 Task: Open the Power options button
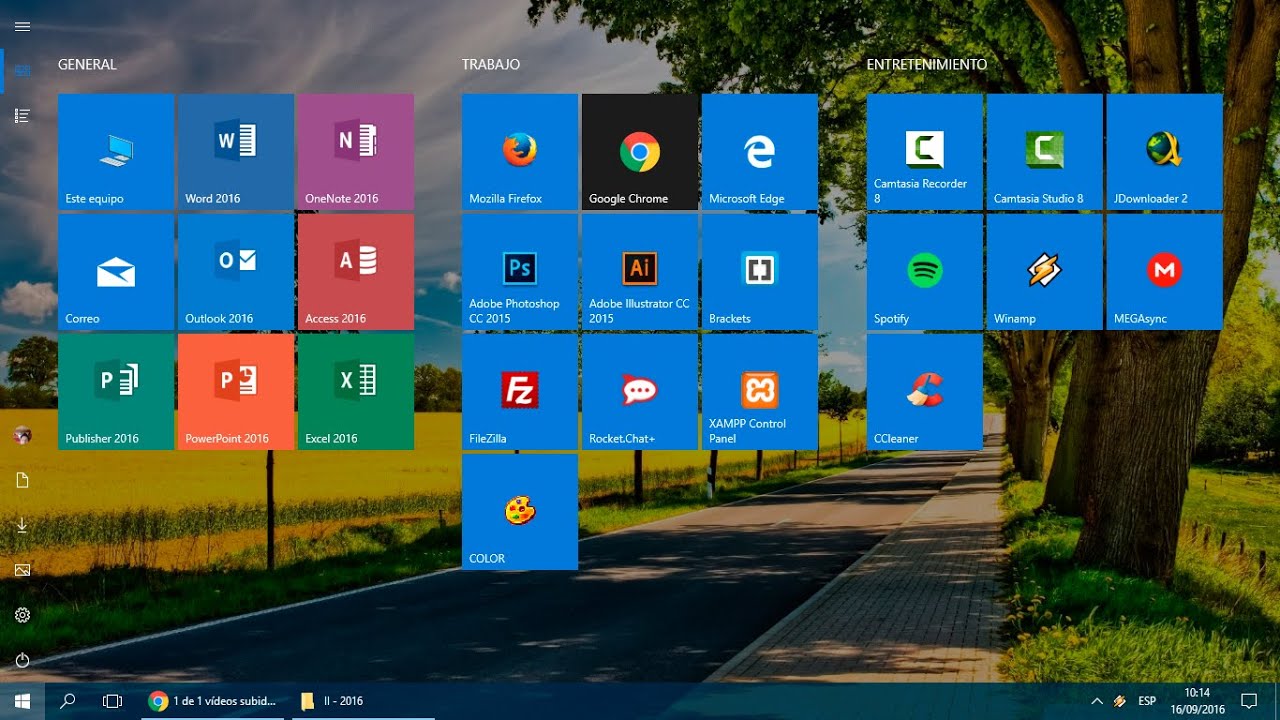[22, 660]
